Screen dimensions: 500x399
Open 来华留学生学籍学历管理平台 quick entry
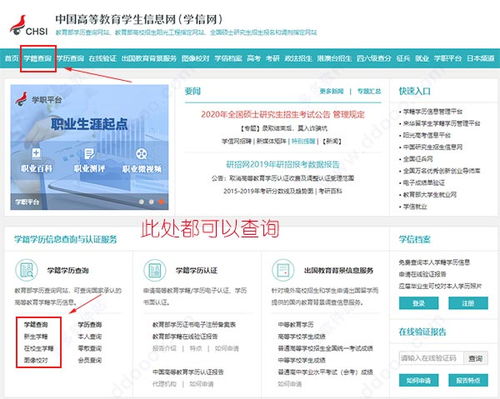442,123
